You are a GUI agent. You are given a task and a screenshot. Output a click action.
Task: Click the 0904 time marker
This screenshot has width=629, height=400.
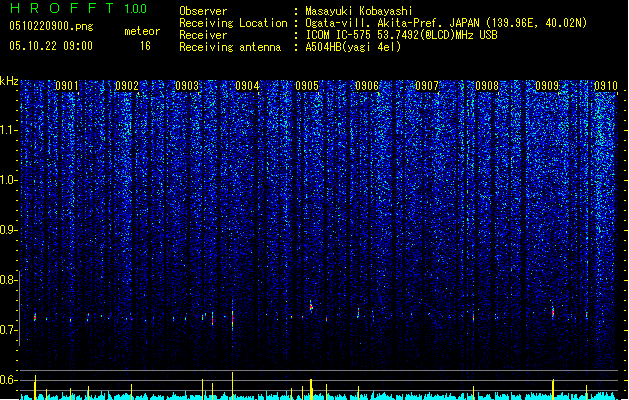click(247, 86)
